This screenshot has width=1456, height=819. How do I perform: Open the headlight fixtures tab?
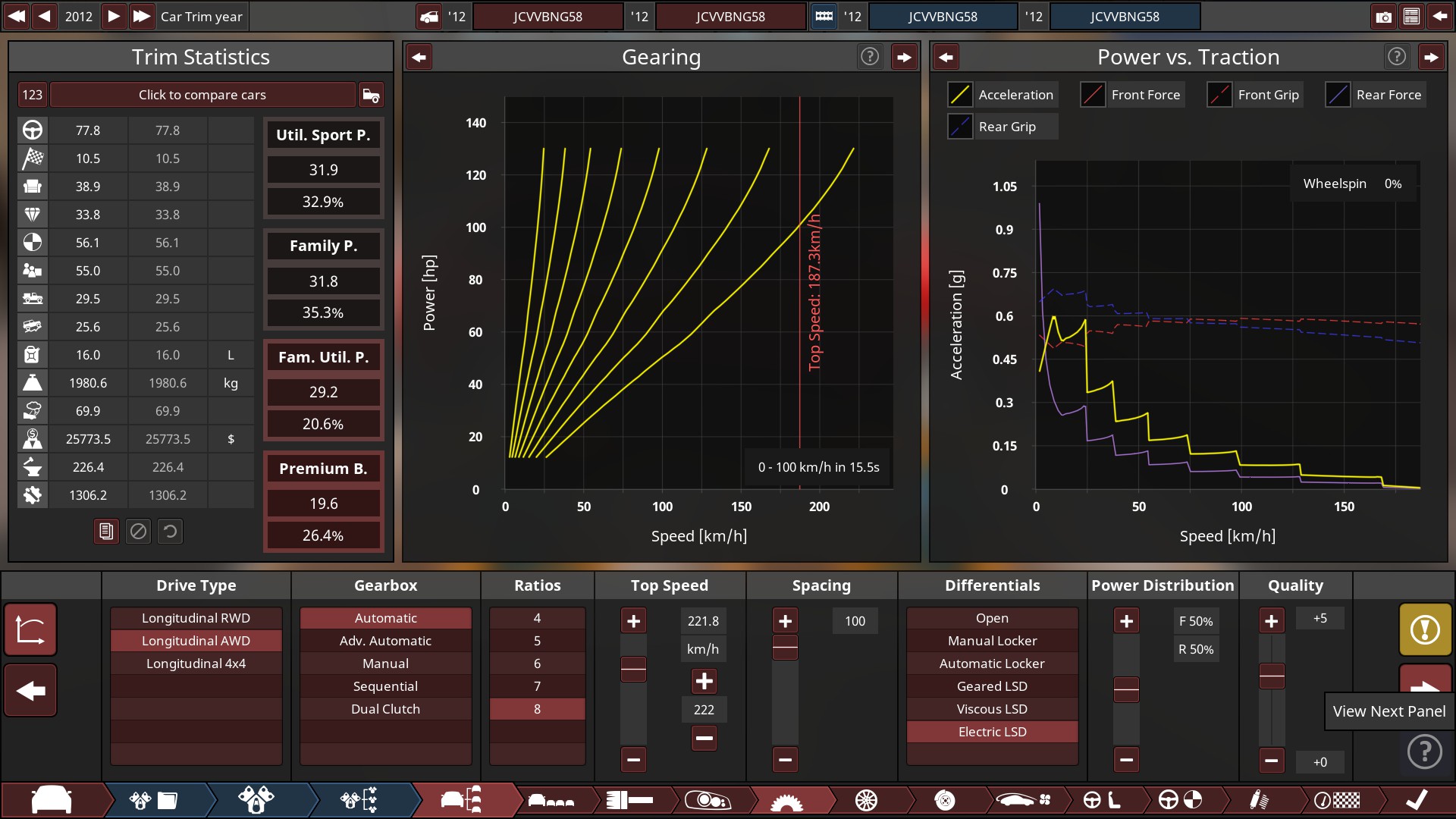pos(708,800)
